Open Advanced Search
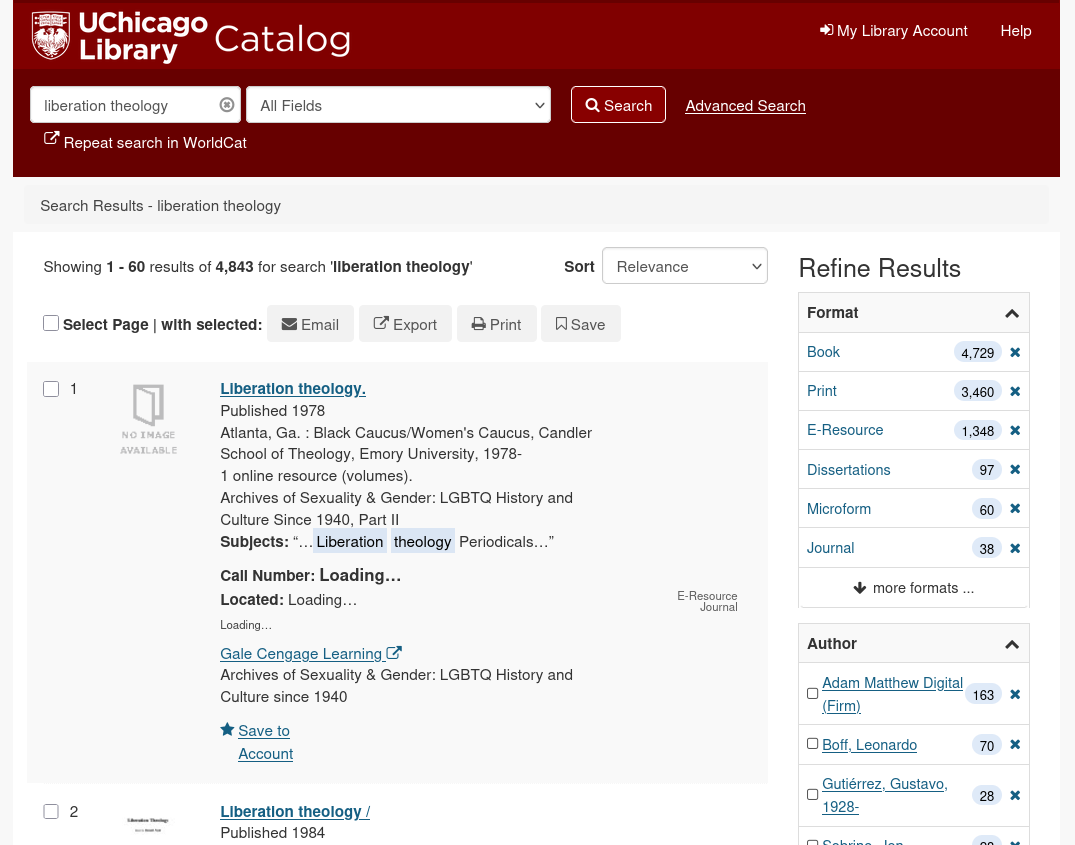The height and width of the screenshot is (845, 1075). point(745,105)
